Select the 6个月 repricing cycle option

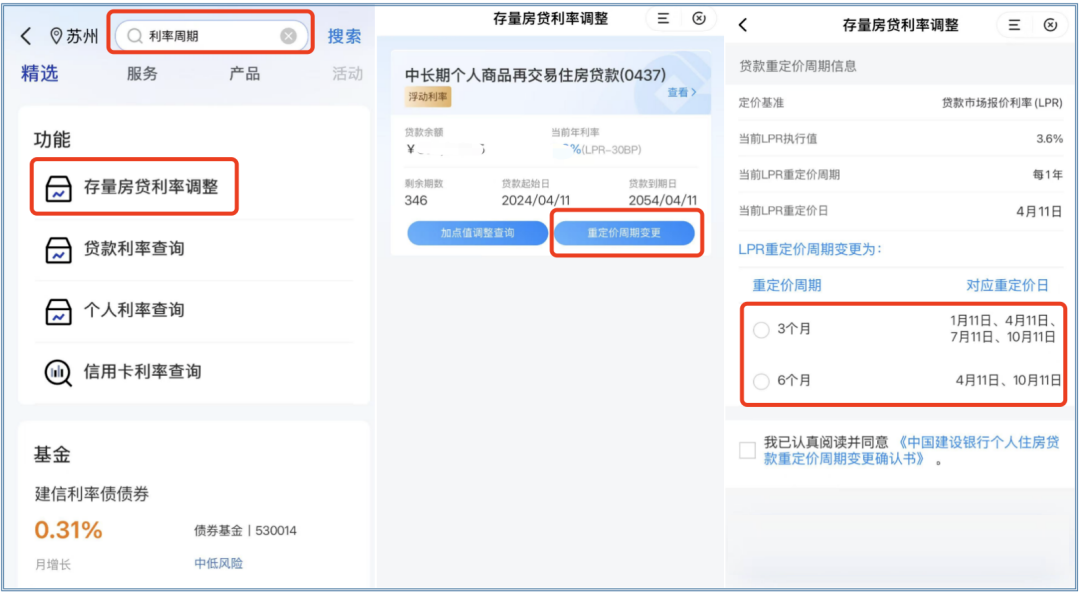[762, 381]
